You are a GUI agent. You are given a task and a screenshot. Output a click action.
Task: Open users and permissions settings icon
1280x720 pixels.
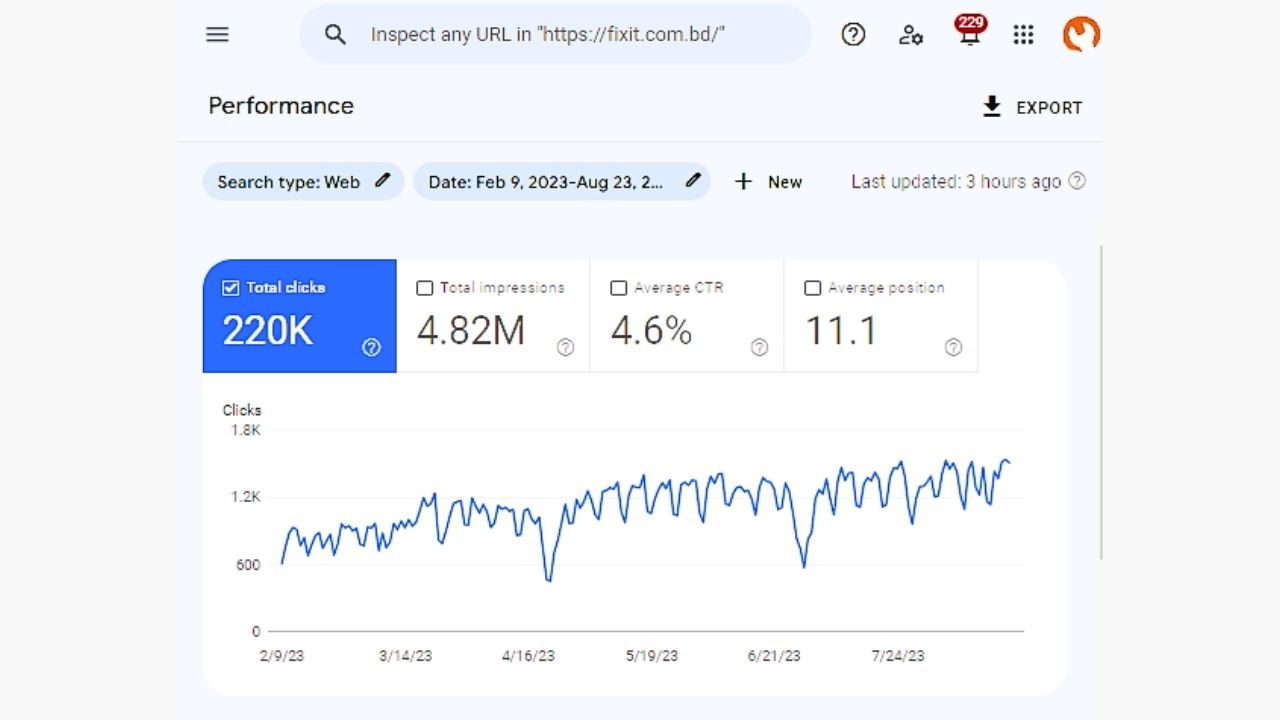(x=911, y=35)
